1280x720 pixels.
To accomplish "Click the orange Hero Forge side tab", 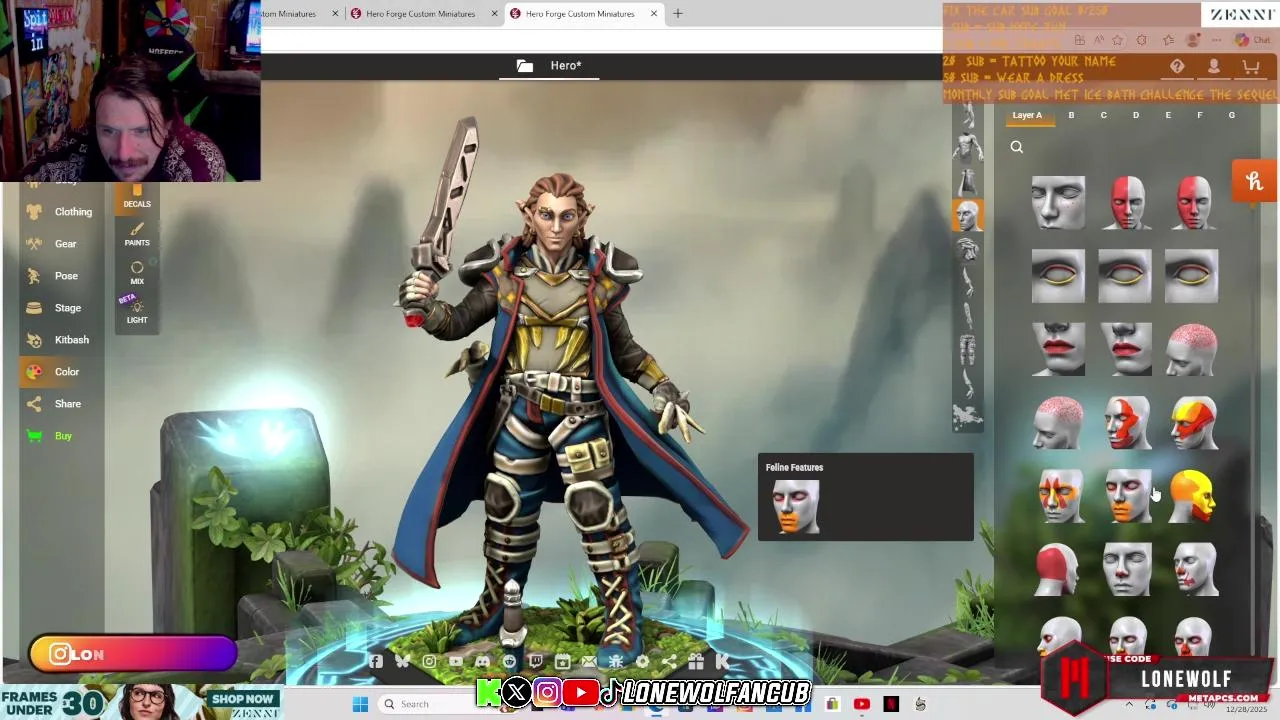I will click(x=1254, y=181).
